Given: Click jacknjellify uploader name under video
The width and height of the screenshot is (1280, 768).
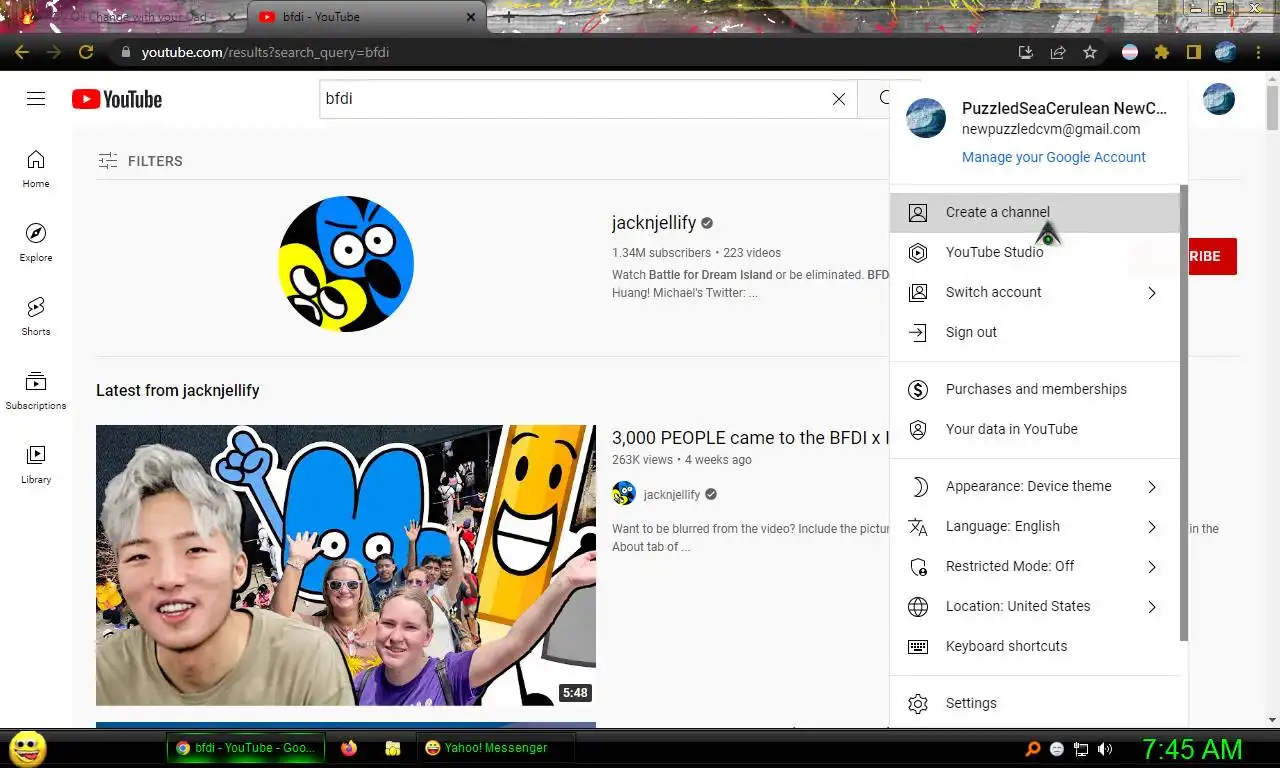Looking at the screenshot, I should tap(672, 494).
